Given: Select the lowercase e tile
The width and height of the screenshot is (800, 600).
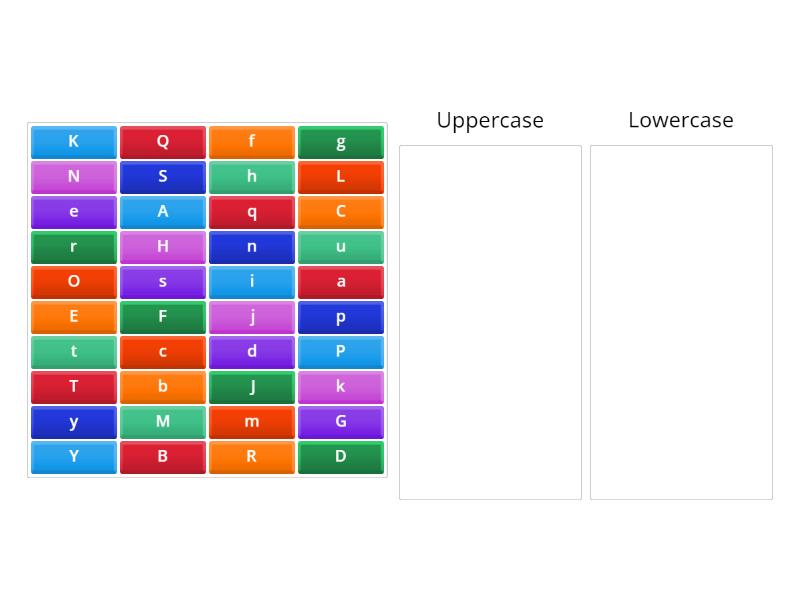Looking at the screenshot, I should (x=73, y=212).
